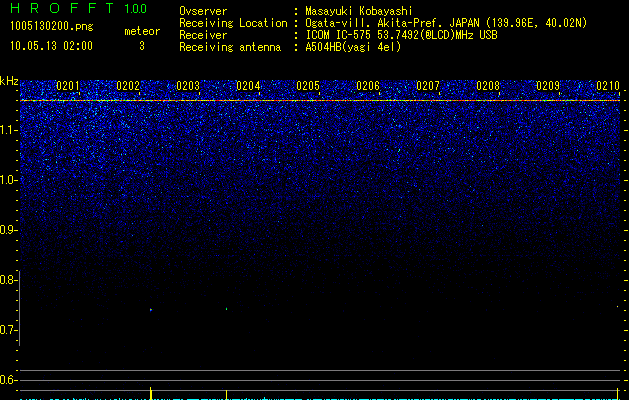Image resolution: width=629 pixels, height=400 pixels.
Task: Click the 0.6 kHz frequency axis label
Action: point(8,380)
